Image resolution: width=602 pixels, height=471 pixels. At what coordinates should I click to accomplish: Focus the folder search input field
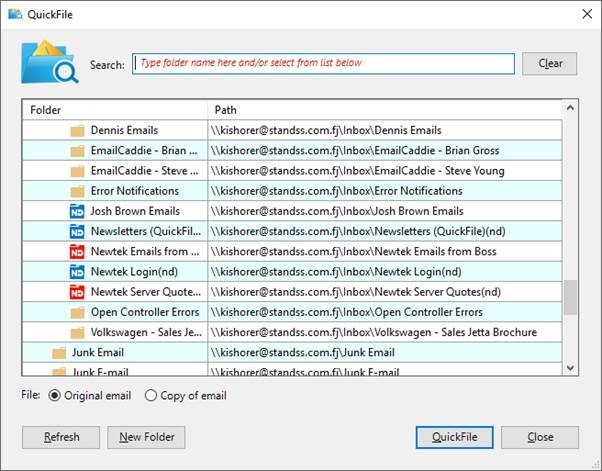click(x=323, y=64)
